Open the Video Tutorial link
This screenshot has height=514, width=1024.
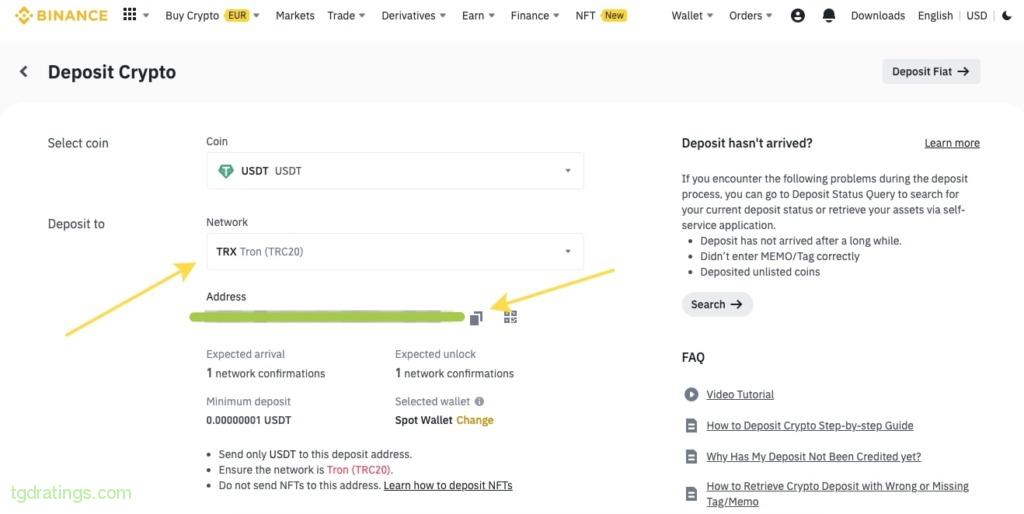coord(740,394)
